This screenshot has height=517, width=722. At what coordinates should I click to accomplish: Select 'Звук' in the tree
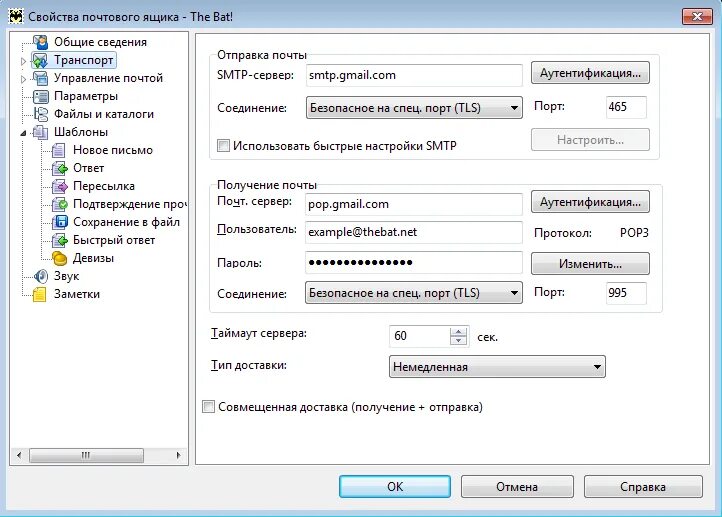coord(66,276)
